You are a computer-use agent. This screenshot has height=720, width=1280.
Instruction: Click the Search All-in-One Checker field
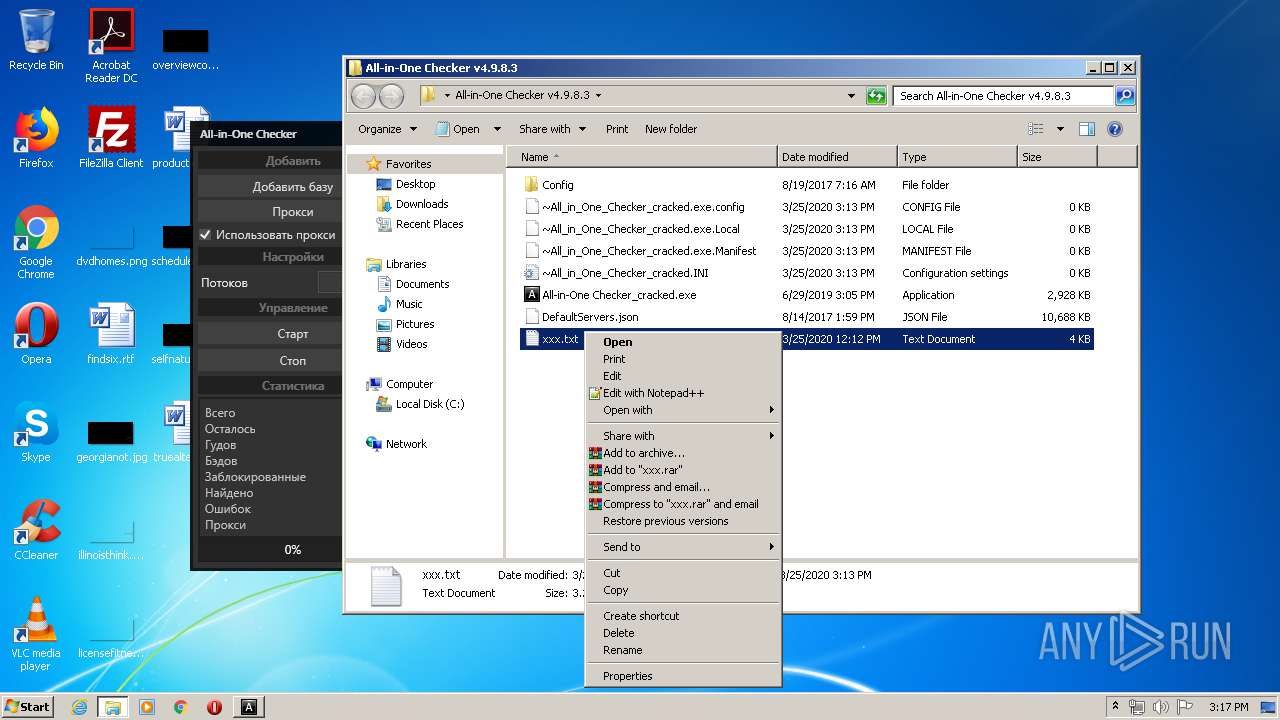1003,96
